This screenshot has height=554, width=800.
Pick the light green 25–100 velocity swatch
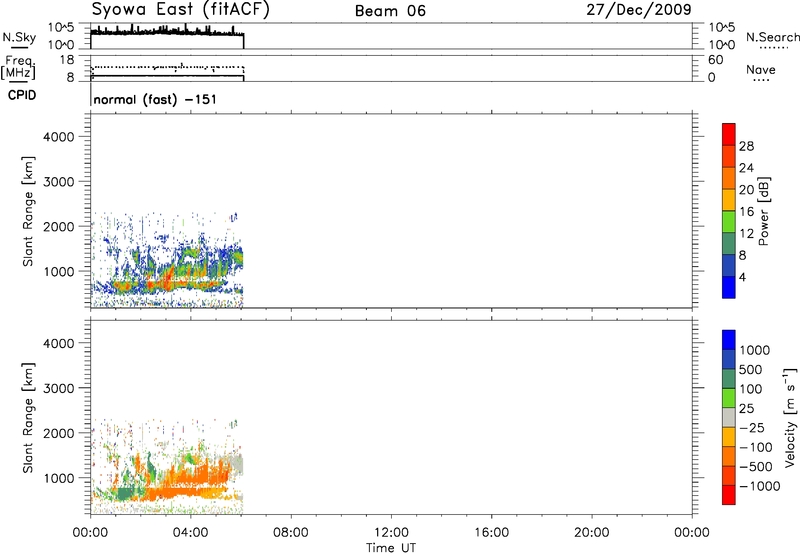(729, 398)
